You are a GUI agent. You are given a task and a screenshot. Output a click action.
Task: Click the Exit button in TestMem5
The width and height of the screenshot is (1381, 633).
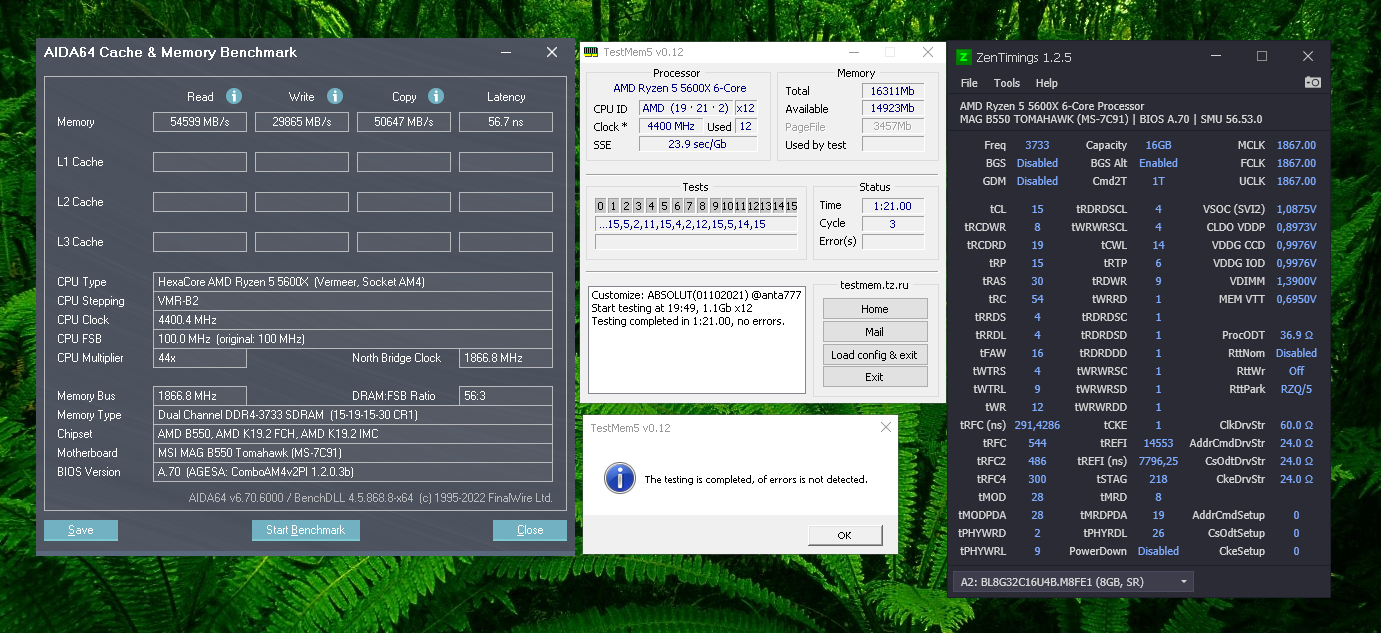coord(875,377)
